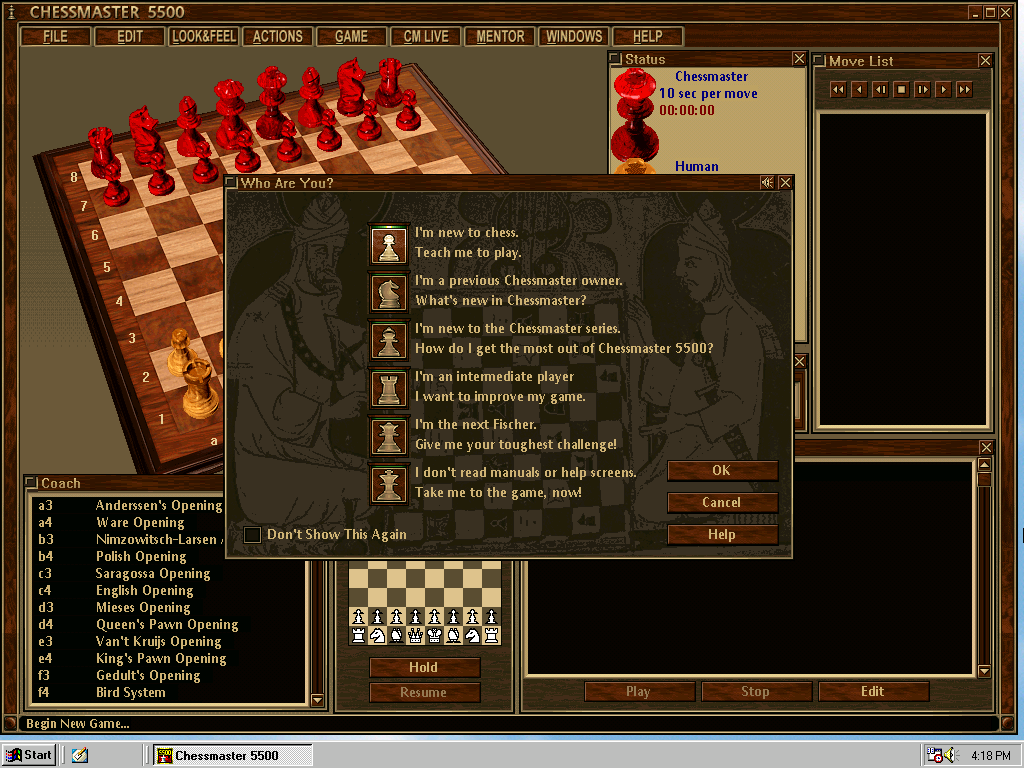Click the Edit button next to Stop
The width and height of the screenshot is (1024, 768).
click(873, 692)
